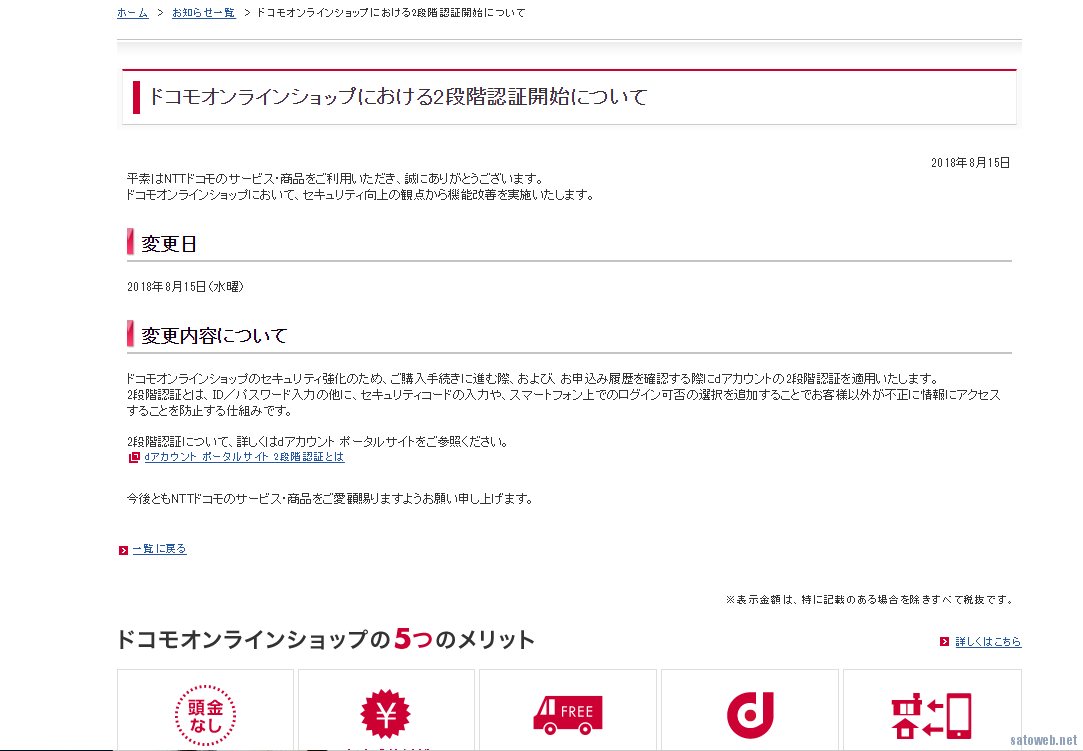
Task: Click the ※表示金額は tax notice text
Action: coord(869,600)
